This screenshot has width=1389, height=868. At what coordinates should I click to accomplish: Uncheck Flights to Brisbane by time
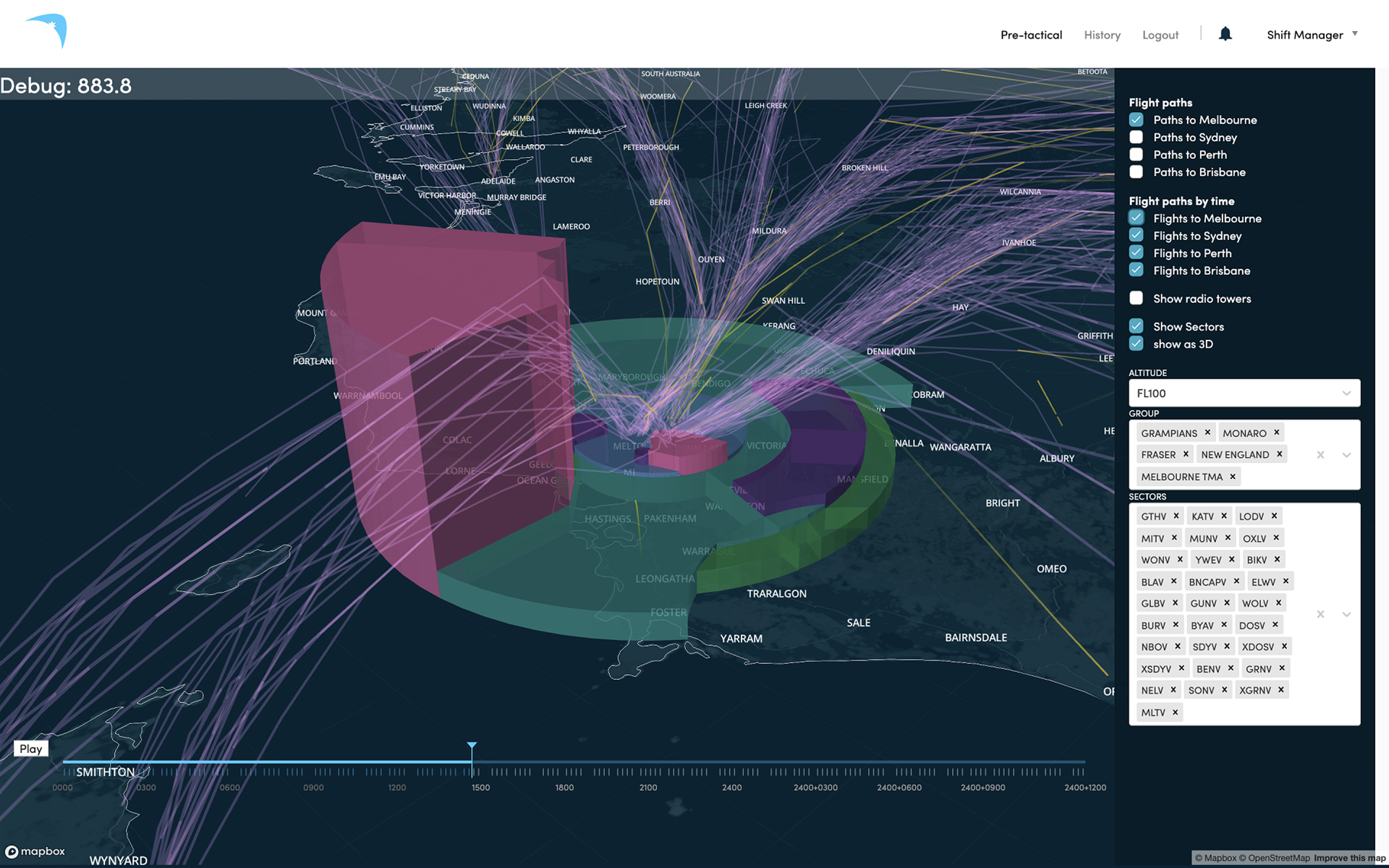pyautogui.click(x=1136, y=270)
